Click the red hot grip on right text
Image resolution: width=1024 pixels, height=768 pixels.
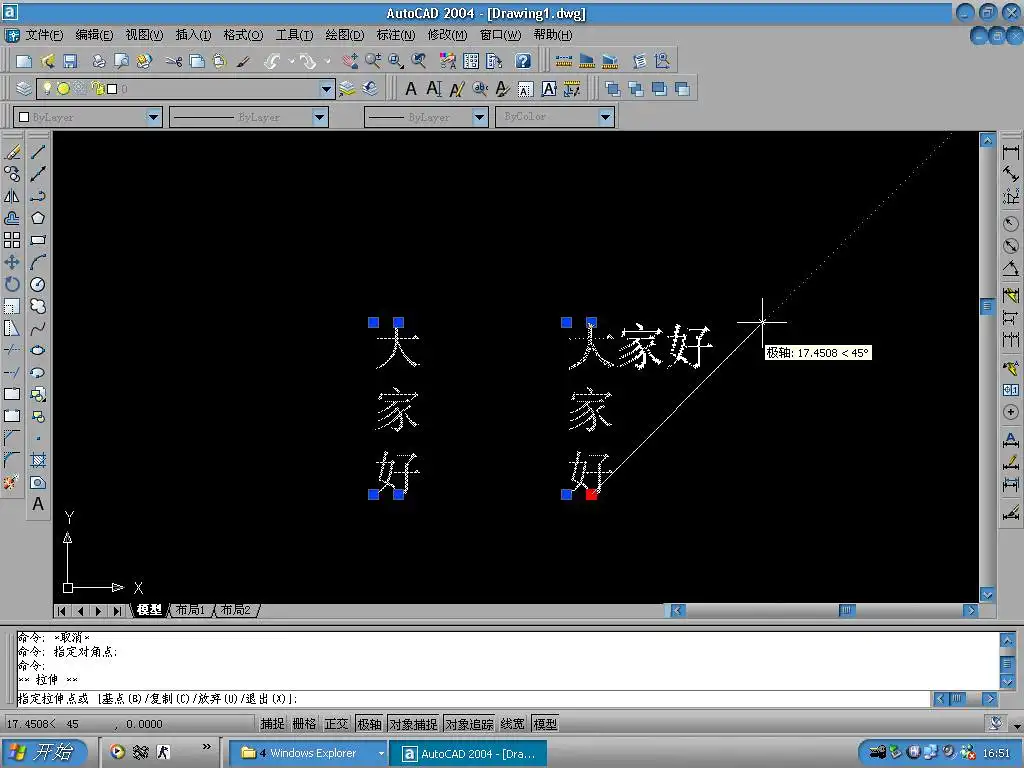pos(591,494)
